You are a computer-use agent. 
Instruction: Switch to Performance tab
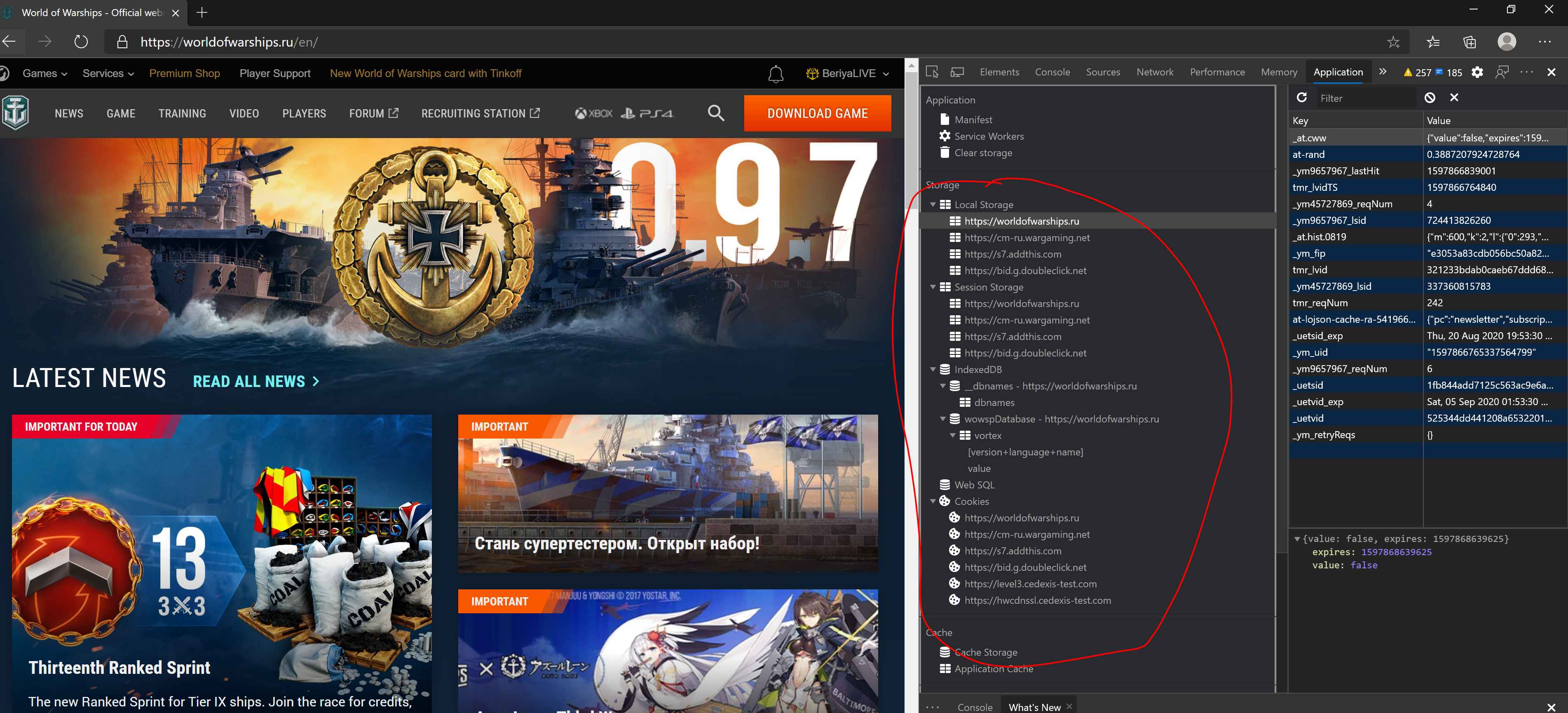(1217, 72)
